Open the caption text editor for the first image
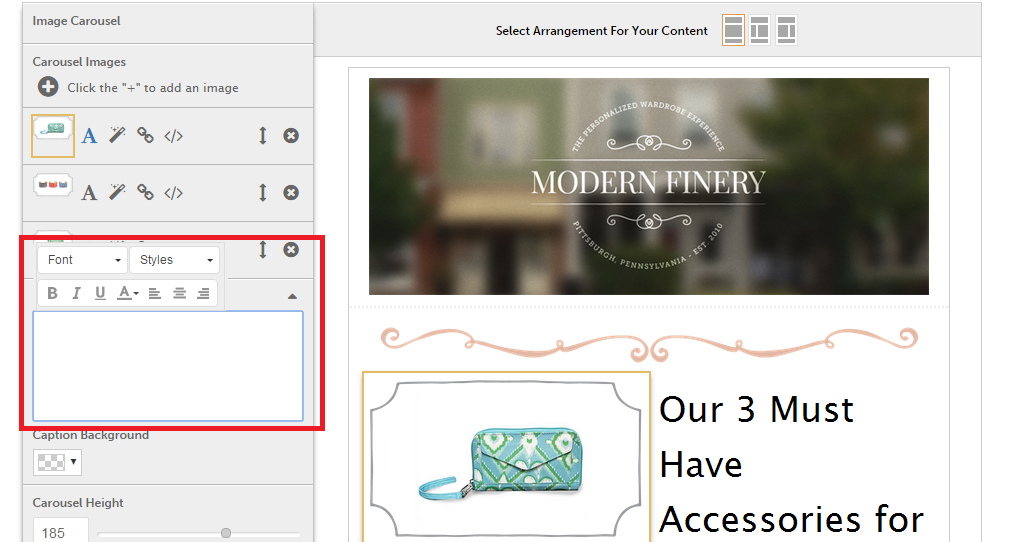The height and width of the screenshot is (542, 1016). coord(89,136)
